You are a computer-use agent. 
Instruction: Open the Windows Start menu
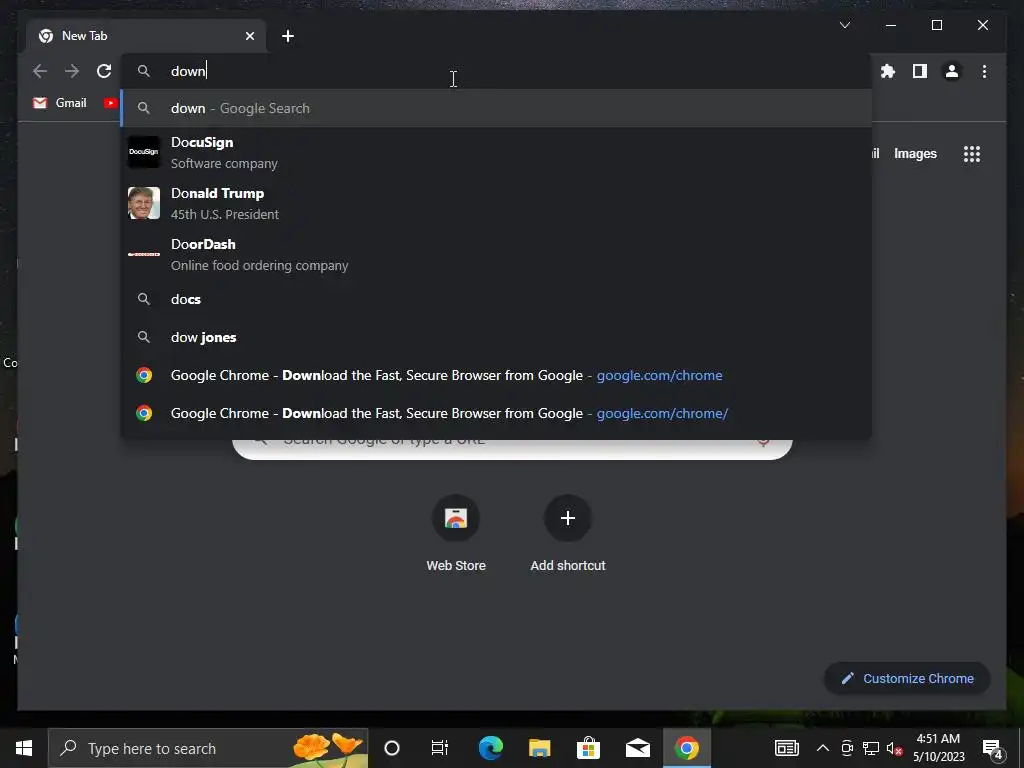click(24, 748)
